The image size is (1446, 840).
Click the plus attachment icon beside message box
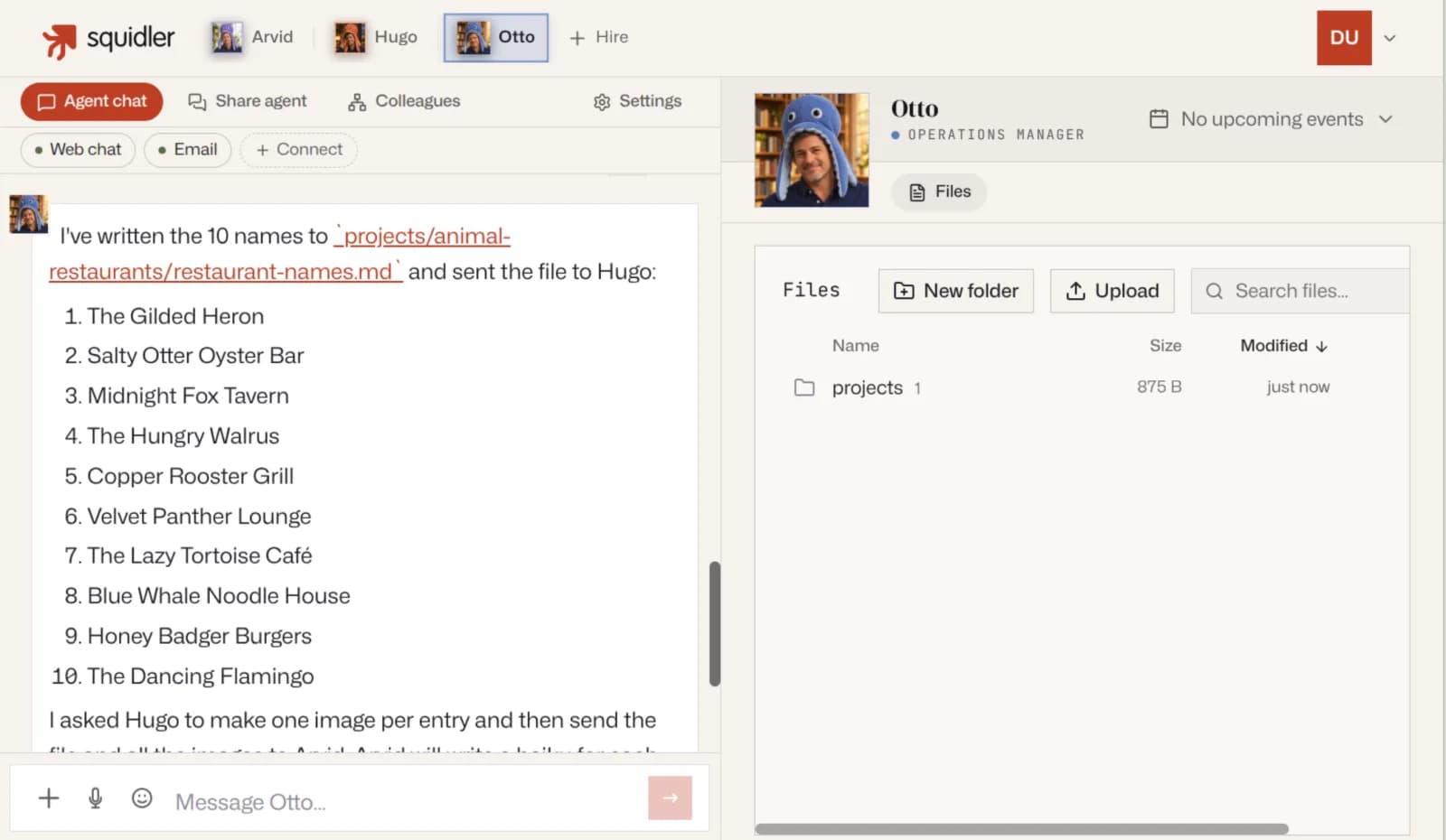click(x=49, y=798)
